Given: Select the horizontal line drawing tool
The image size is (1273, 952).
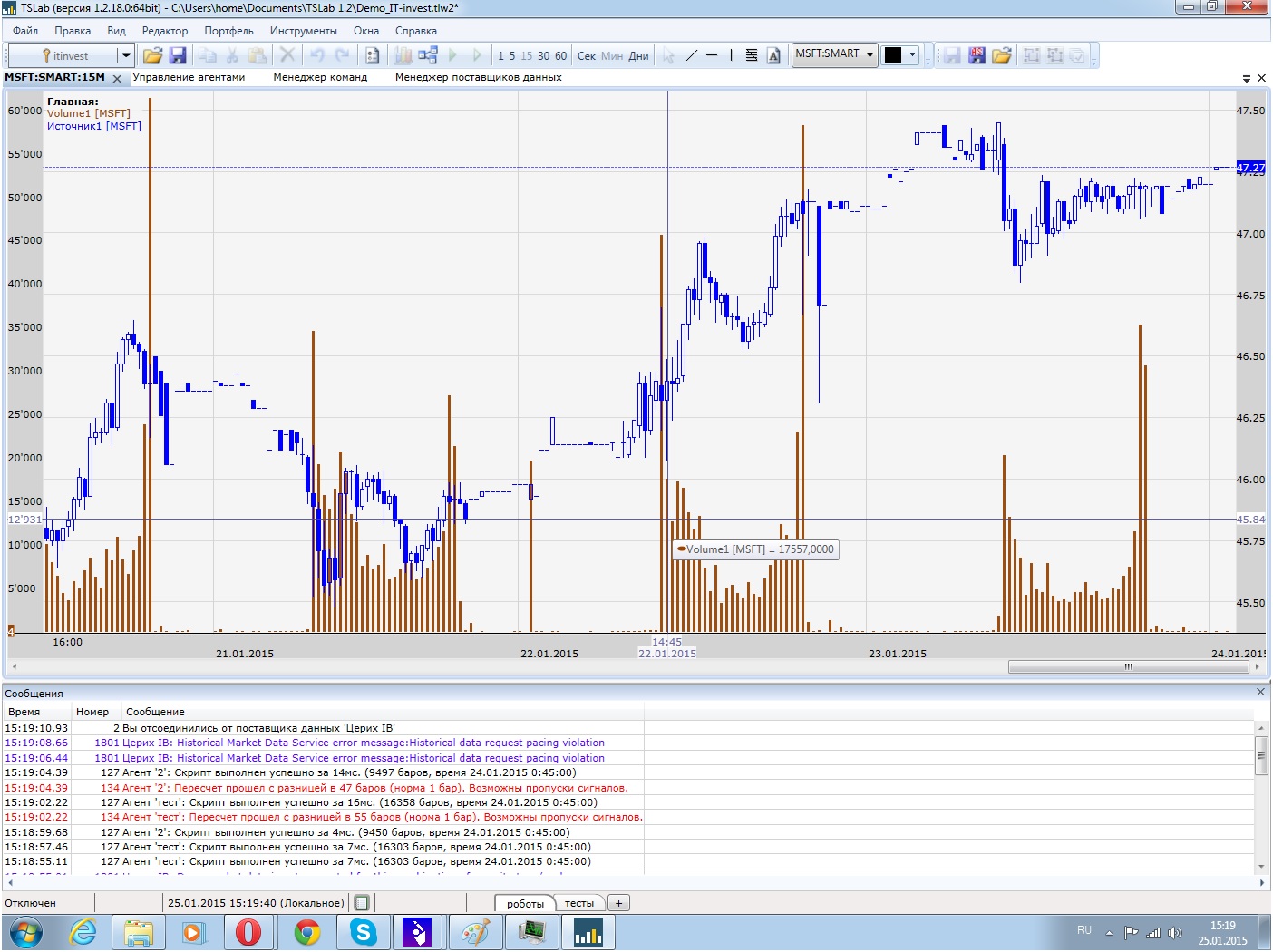Looking at the screenshot, I should [x=712, y=56].
